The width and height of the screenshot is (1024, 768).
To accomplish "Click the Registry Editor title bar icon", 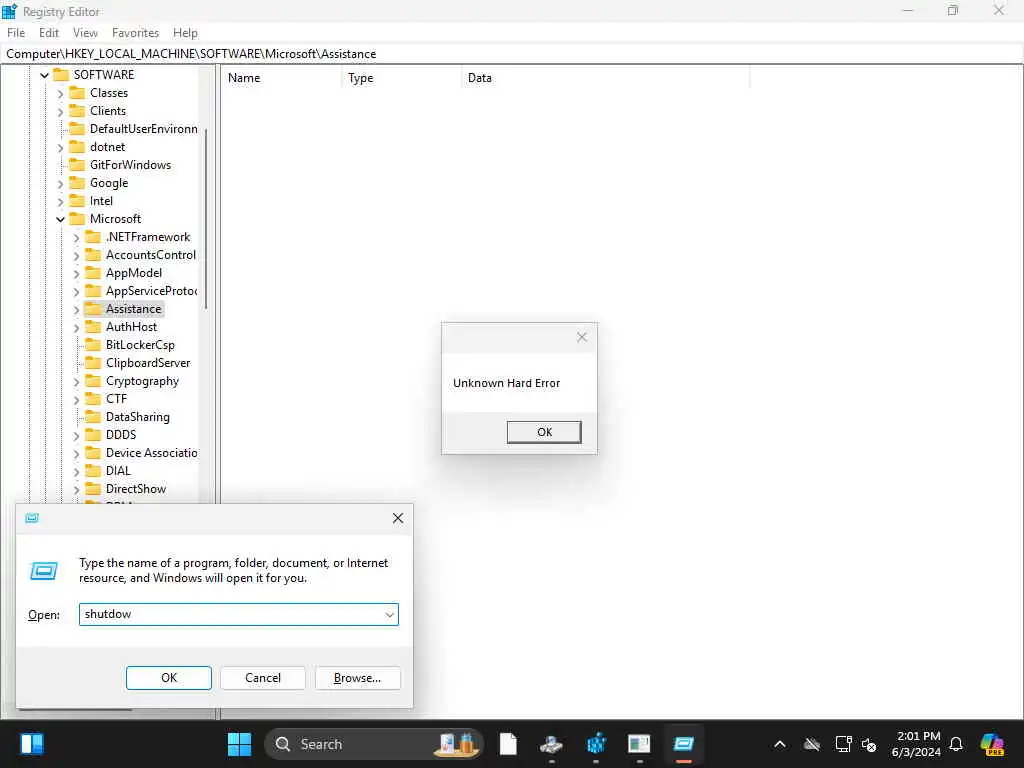I will click(9, 11).
